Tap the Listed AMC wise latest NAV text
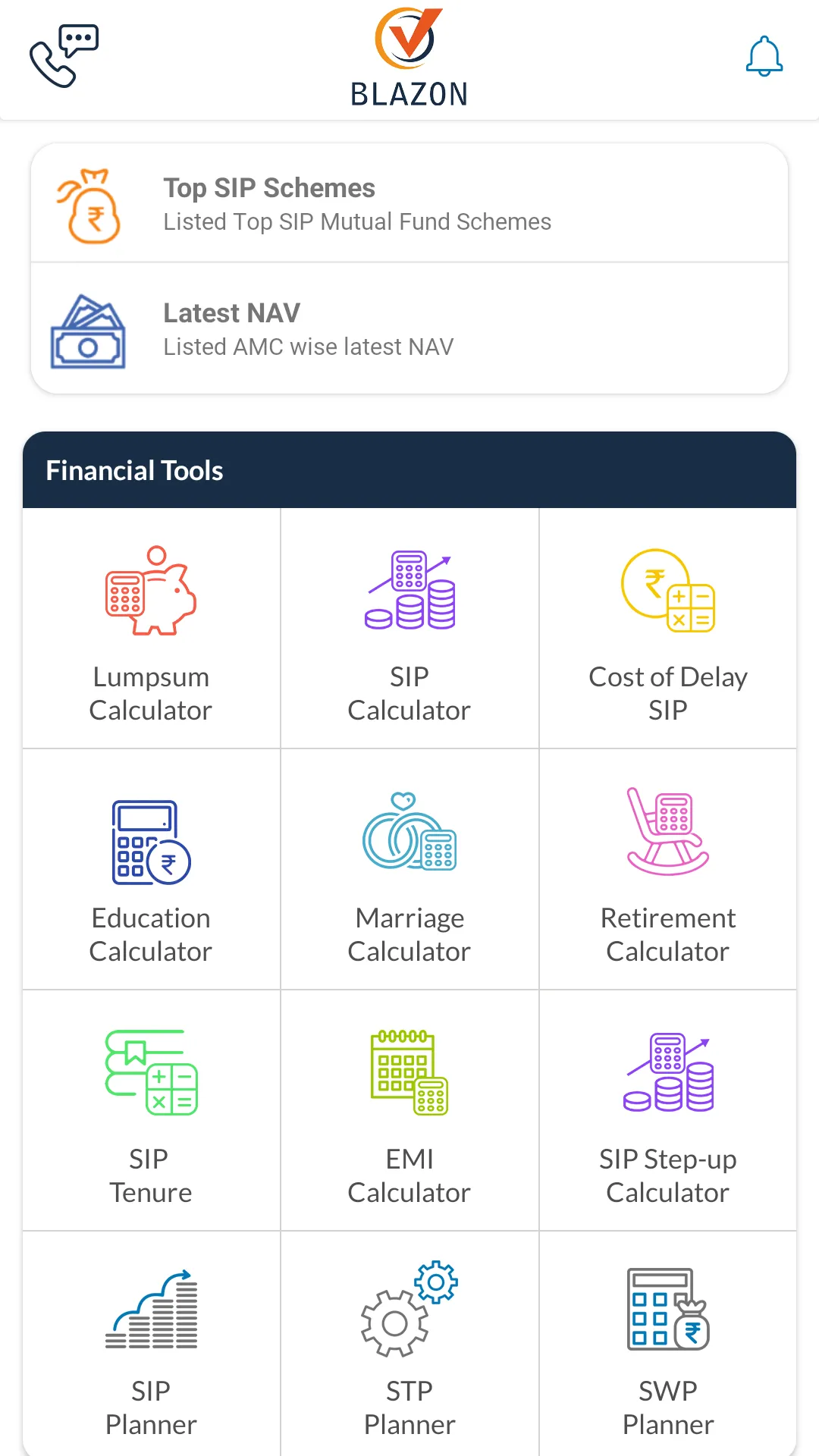819x1456 pixels. (x=309, y=347)
